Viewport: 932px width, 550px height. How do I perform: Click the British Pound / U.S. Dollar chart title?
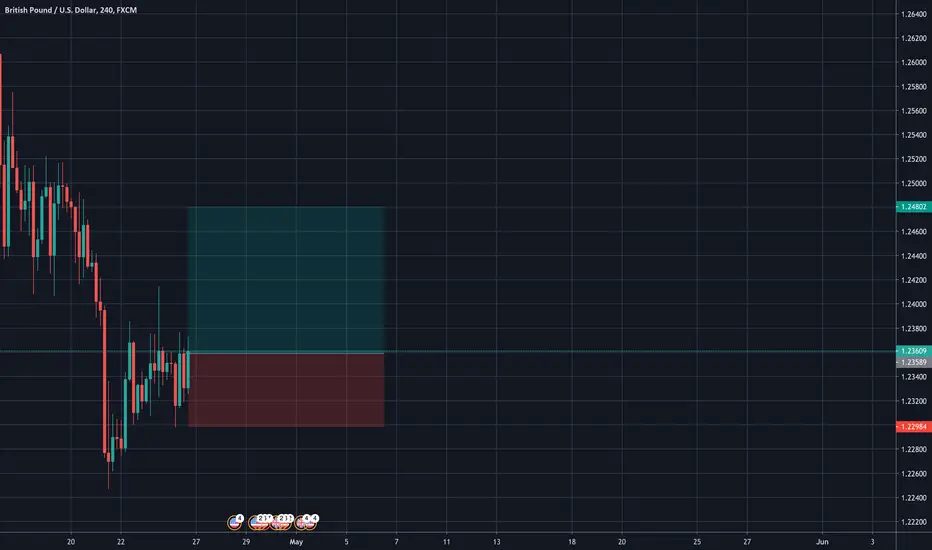tap(71, 10)
